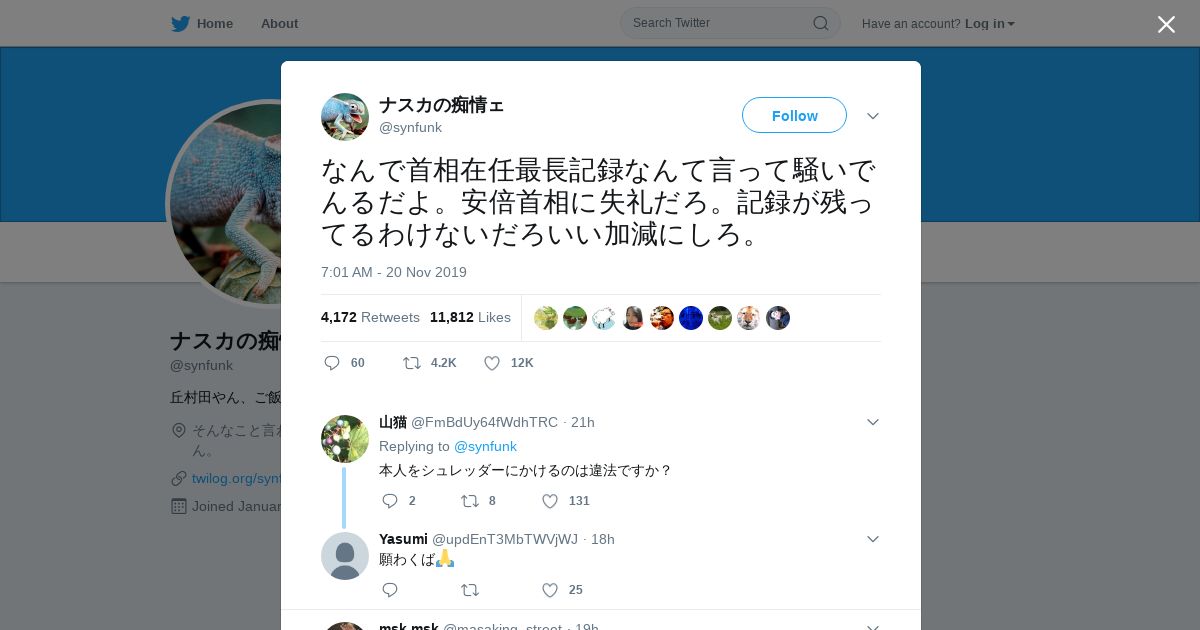Follow the @synfunk account
1200x630 pixels.
pyautogui.click(x=794, y=115)
